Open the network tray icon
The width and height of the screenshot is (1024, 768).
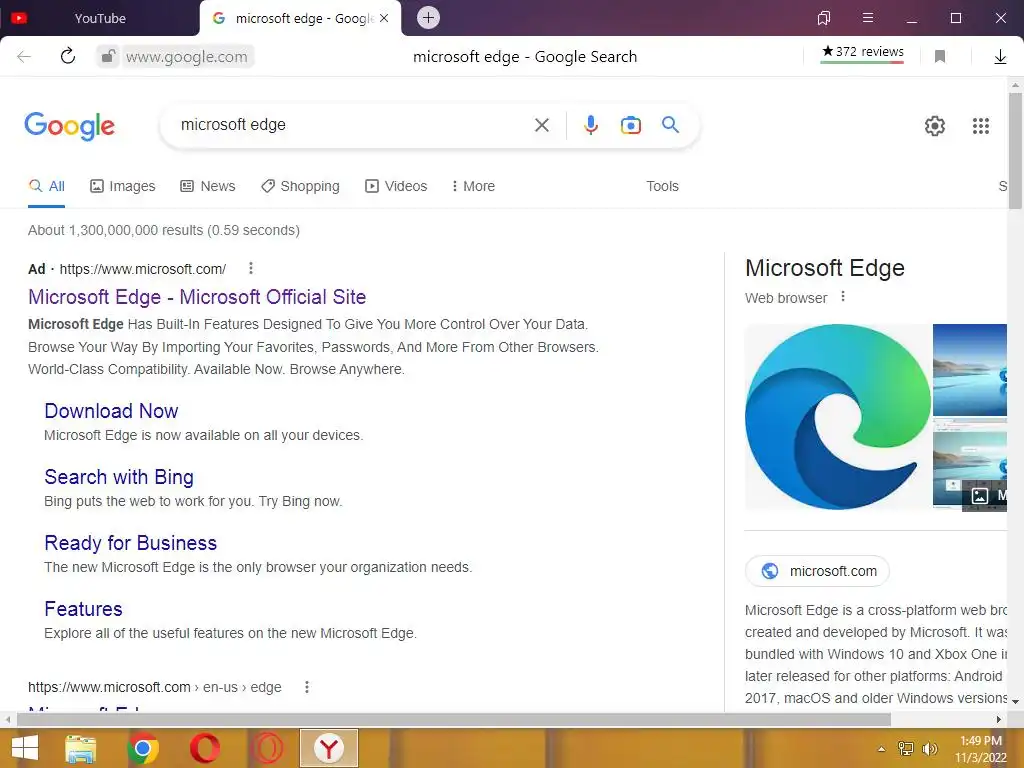[906, 749]
